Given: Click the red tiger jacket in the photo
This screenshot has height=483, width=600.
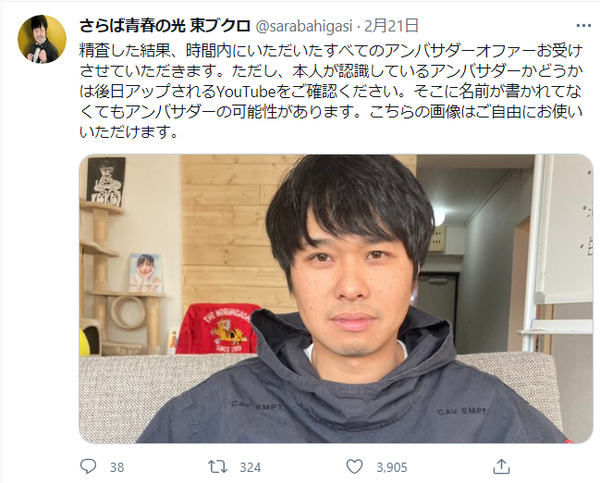Looking at the screenshot, I should [x=219, y=328].
